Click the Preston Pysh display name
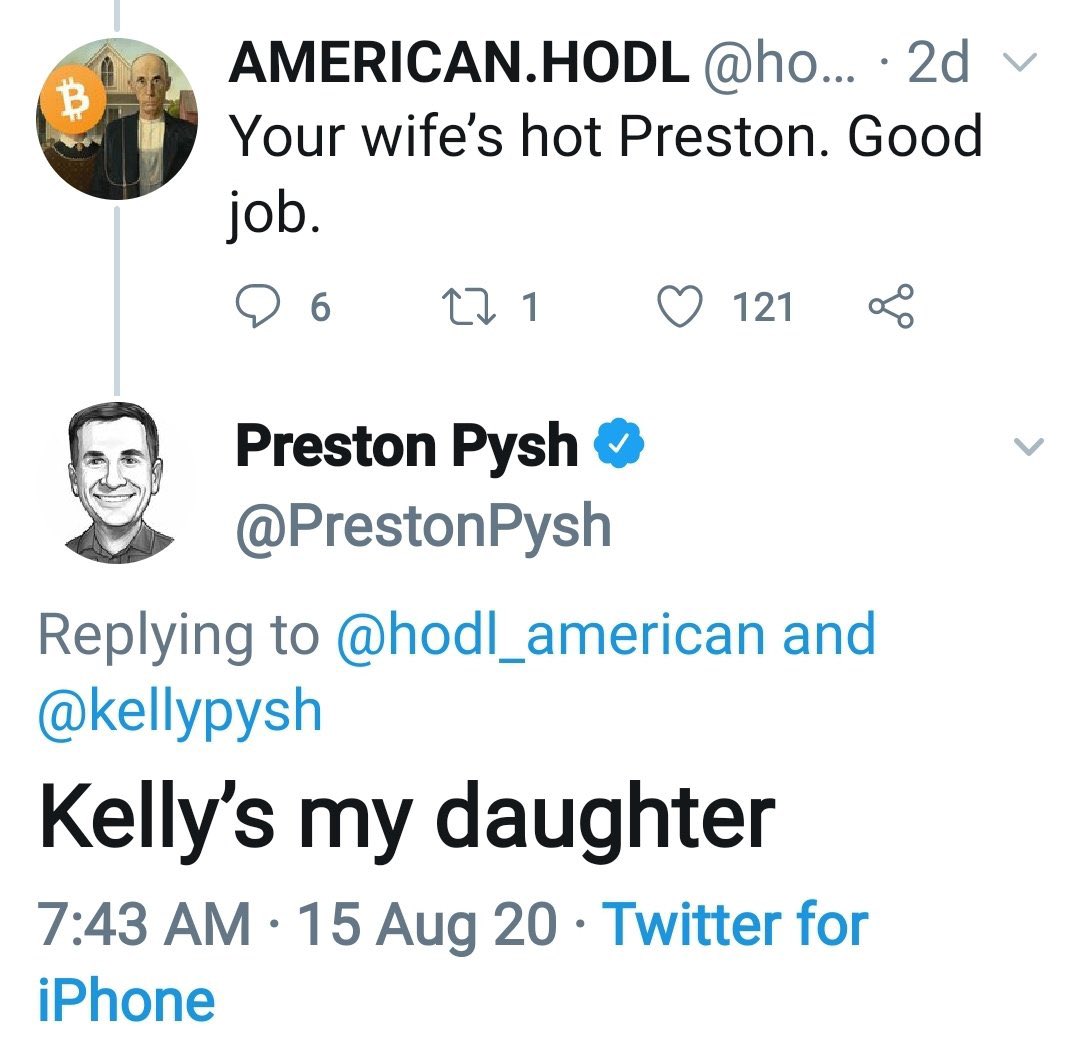The width and height of the screenshot is (1080, 1056). tap(407, 446)
